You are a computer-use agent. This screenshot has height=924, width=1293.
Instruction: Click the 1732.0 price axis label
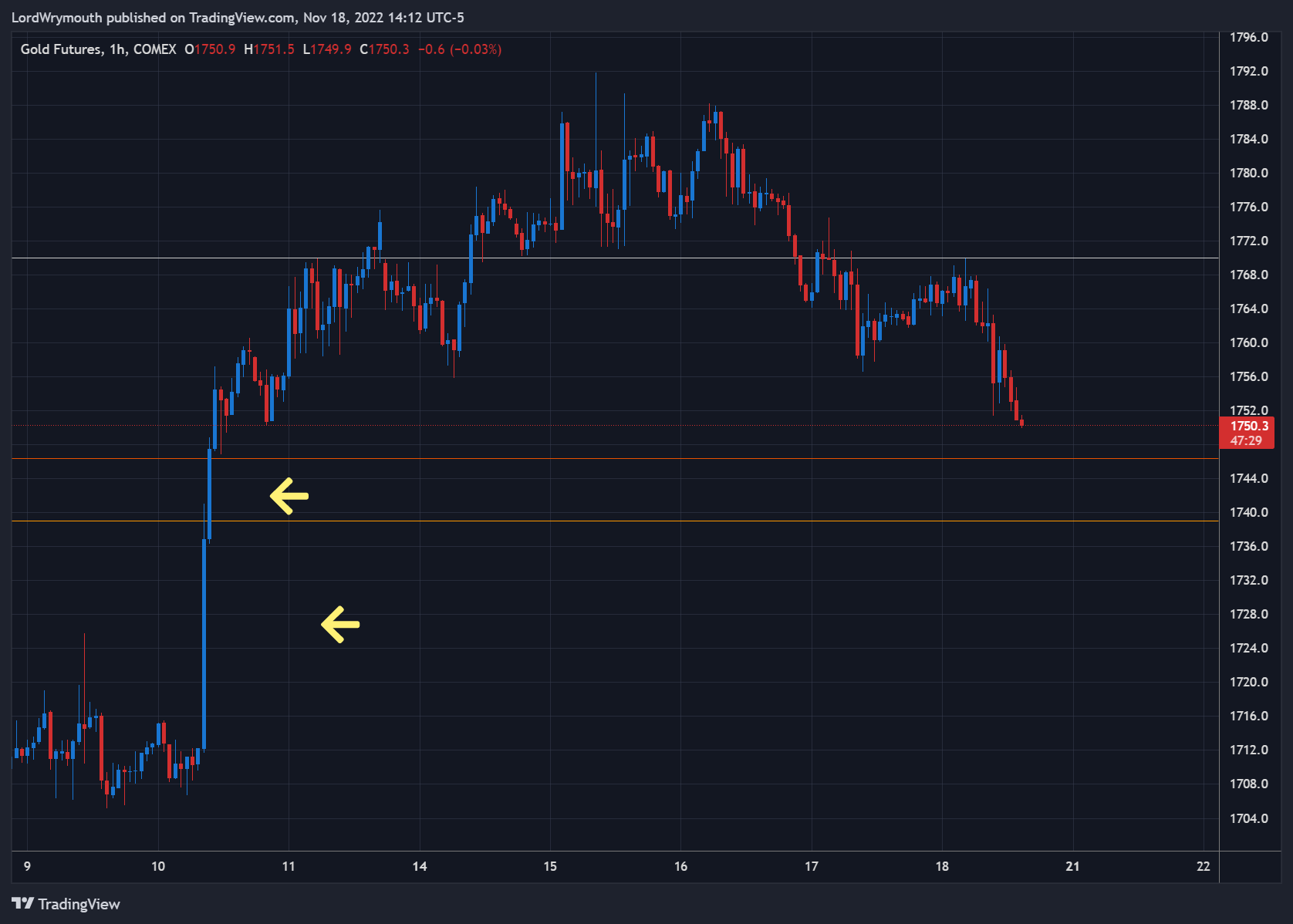click(1248, 580)
